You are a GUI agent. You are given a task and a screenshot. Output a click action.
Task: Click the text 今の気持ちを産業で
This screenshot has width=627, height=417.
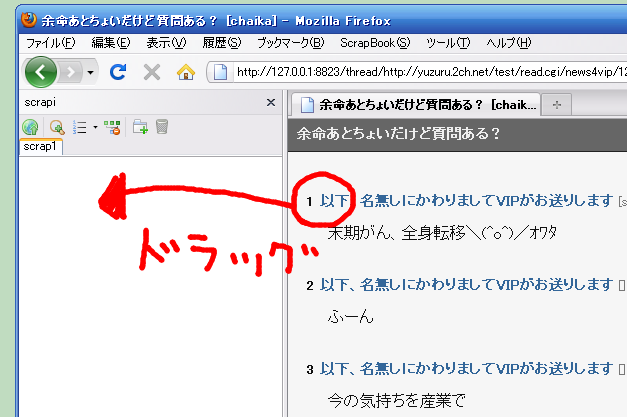(397, 401)
